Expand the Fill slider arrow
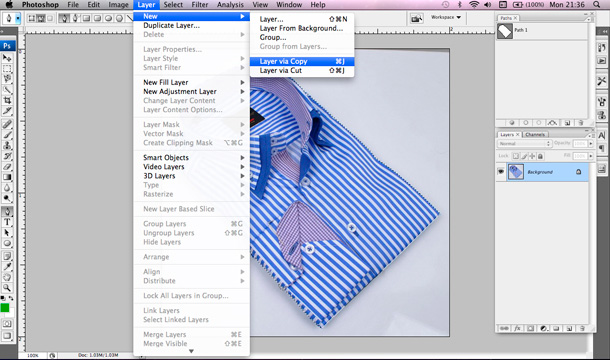The height and width of the screenshot is (360, 610). (x=591, y=156)
